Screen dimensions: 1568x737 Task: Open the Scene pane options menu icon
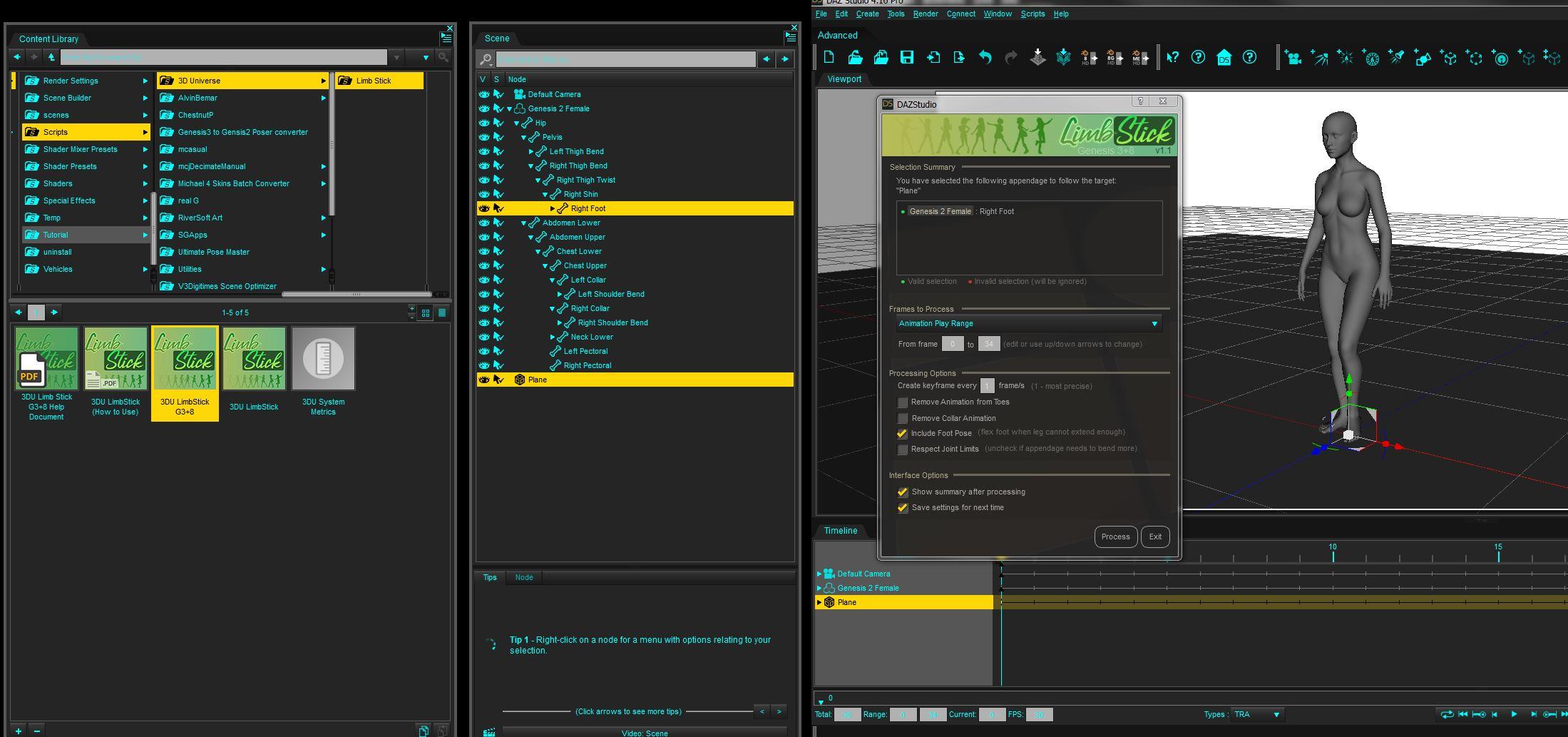[790, 37]
